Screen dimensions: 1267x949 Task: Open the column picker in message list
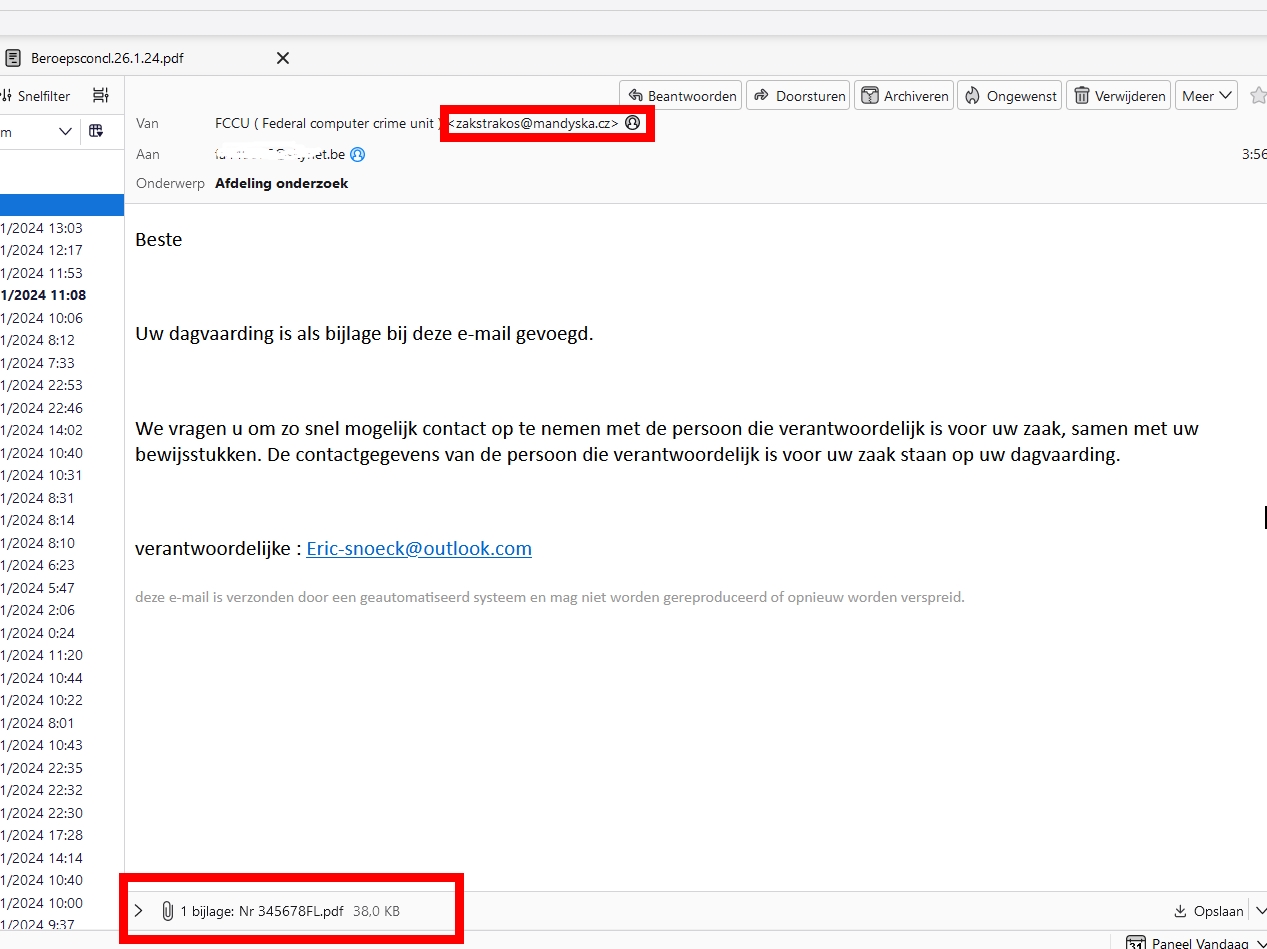click(x=96, y=131)
